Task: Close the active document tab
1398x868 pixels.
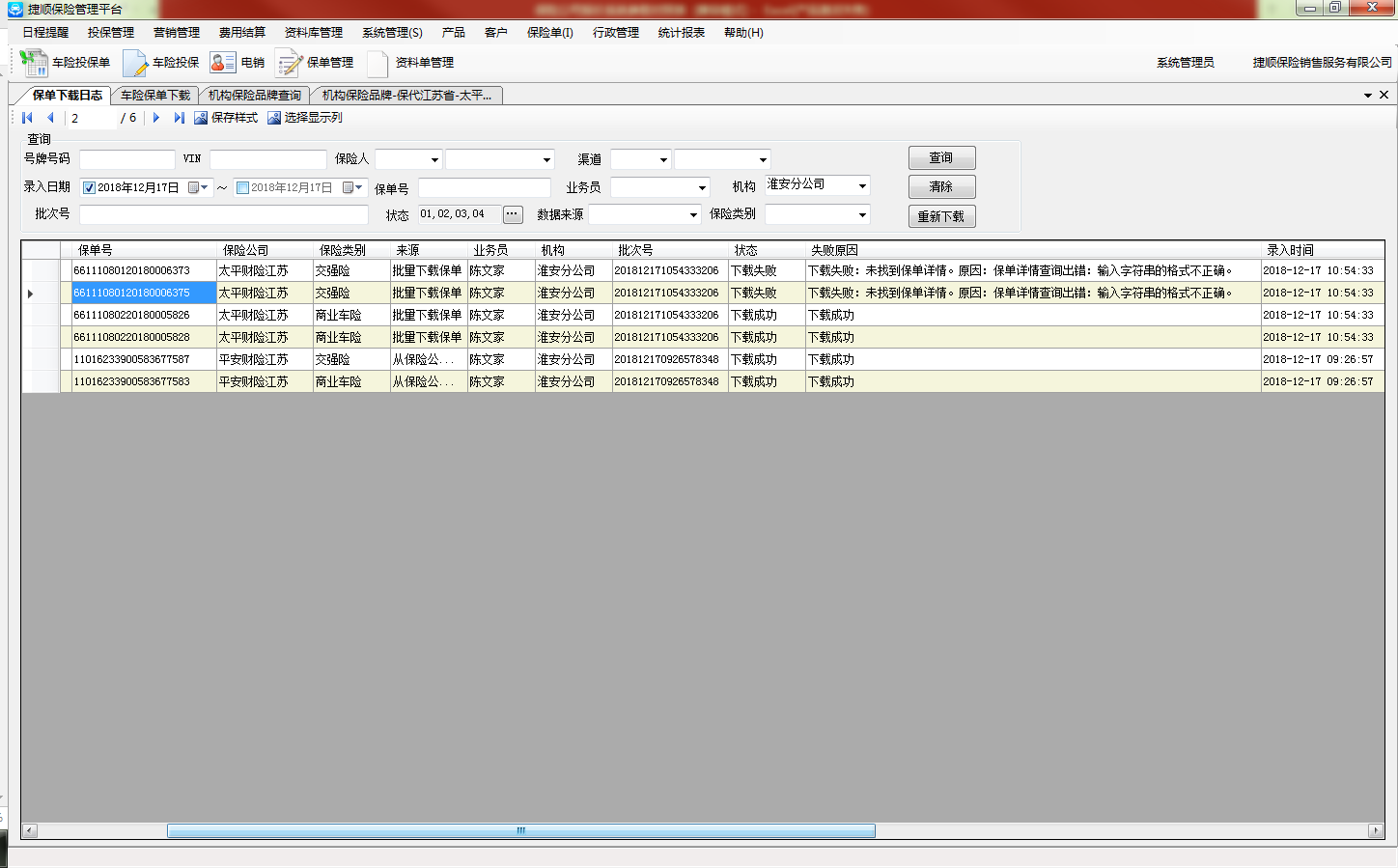Action: [1384, 95]
